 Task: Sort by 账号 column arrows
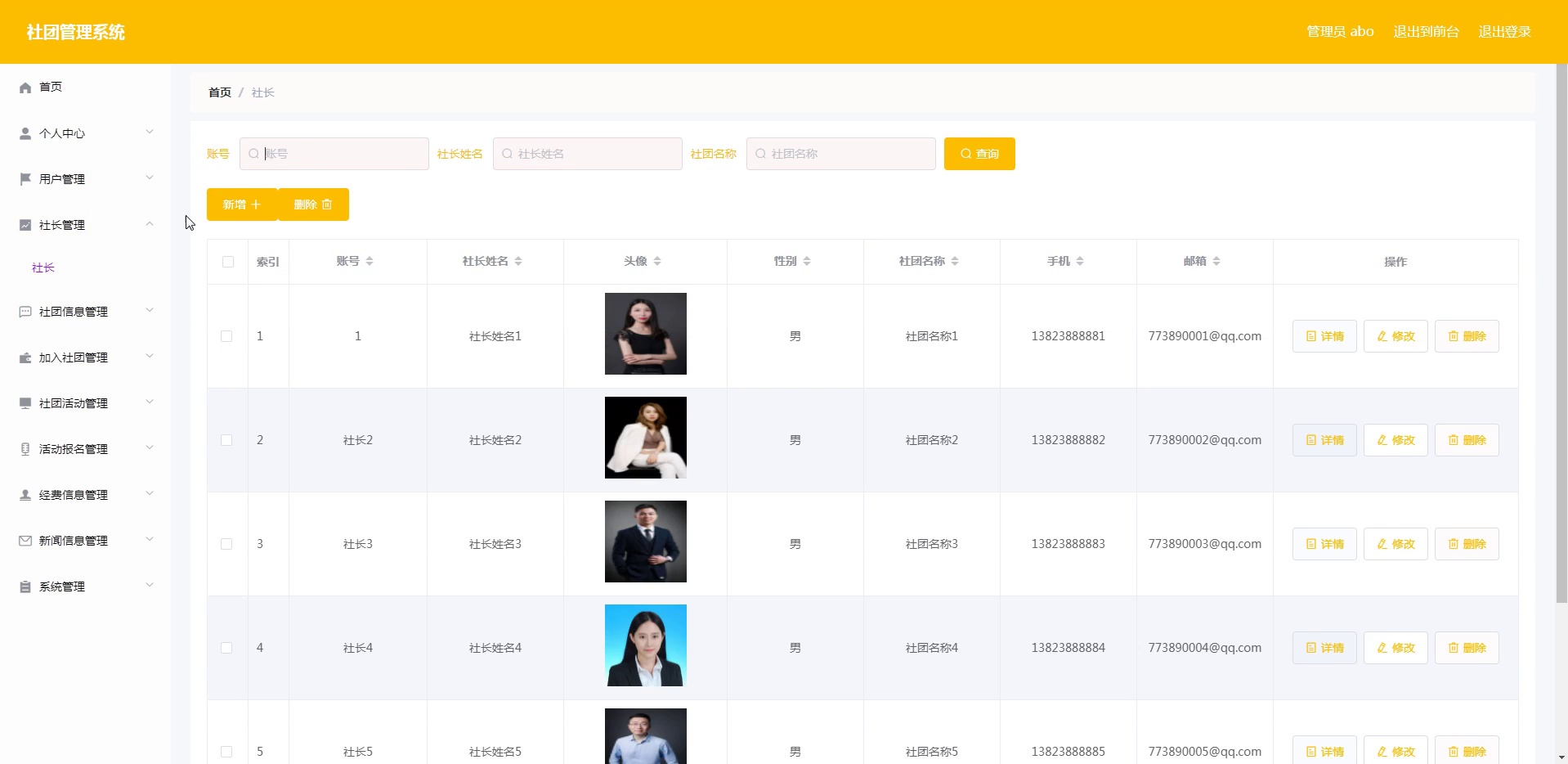[x=370, y=261]
